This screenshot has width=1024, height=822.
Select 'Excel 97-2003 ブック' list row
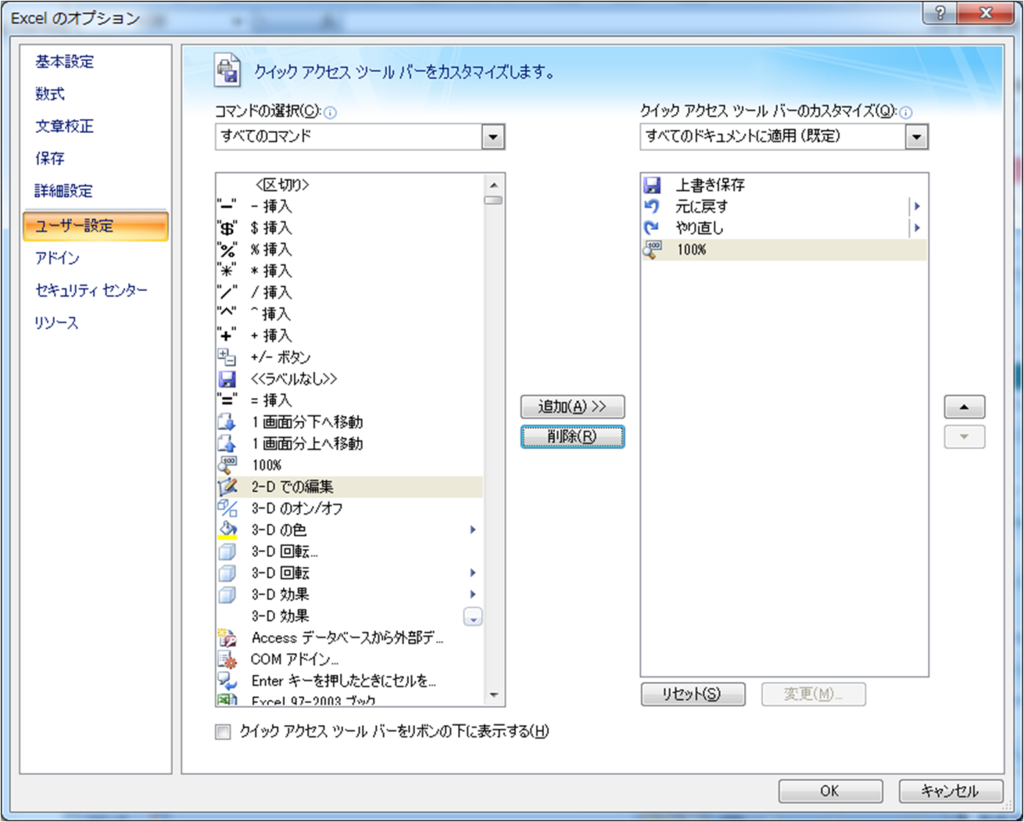click(349, 700)
